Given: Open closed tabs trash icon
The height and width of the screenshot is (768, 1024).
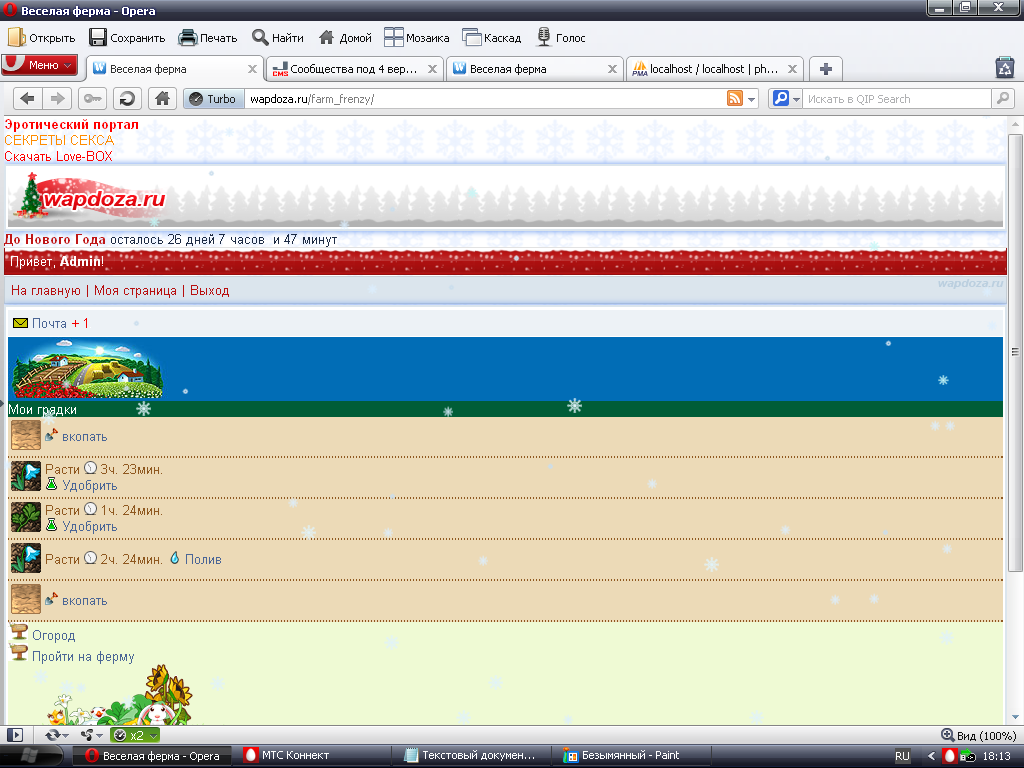Looking at the screenshot, I should (1004, 68).
